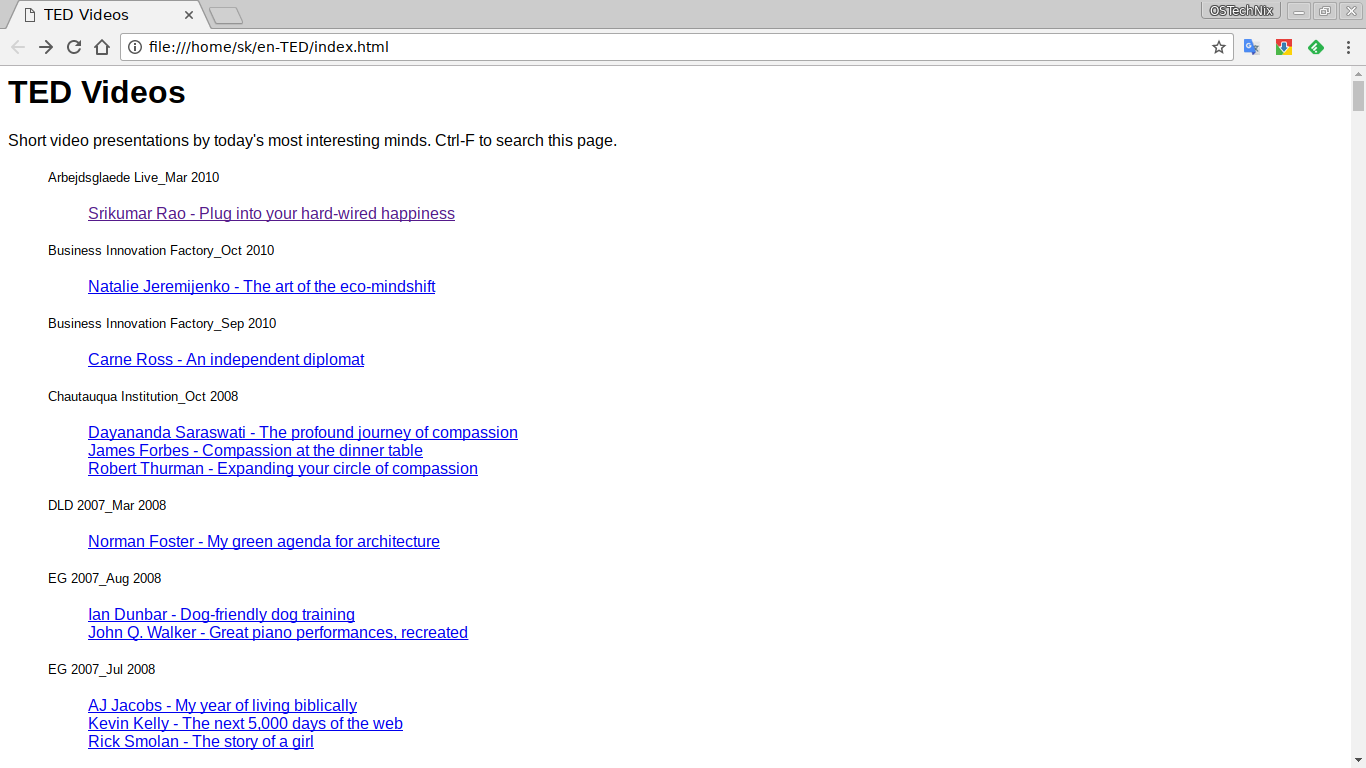
Task: Click the green Feedly extension icon
Action: pyautogui.click(x=1316, y=47)
